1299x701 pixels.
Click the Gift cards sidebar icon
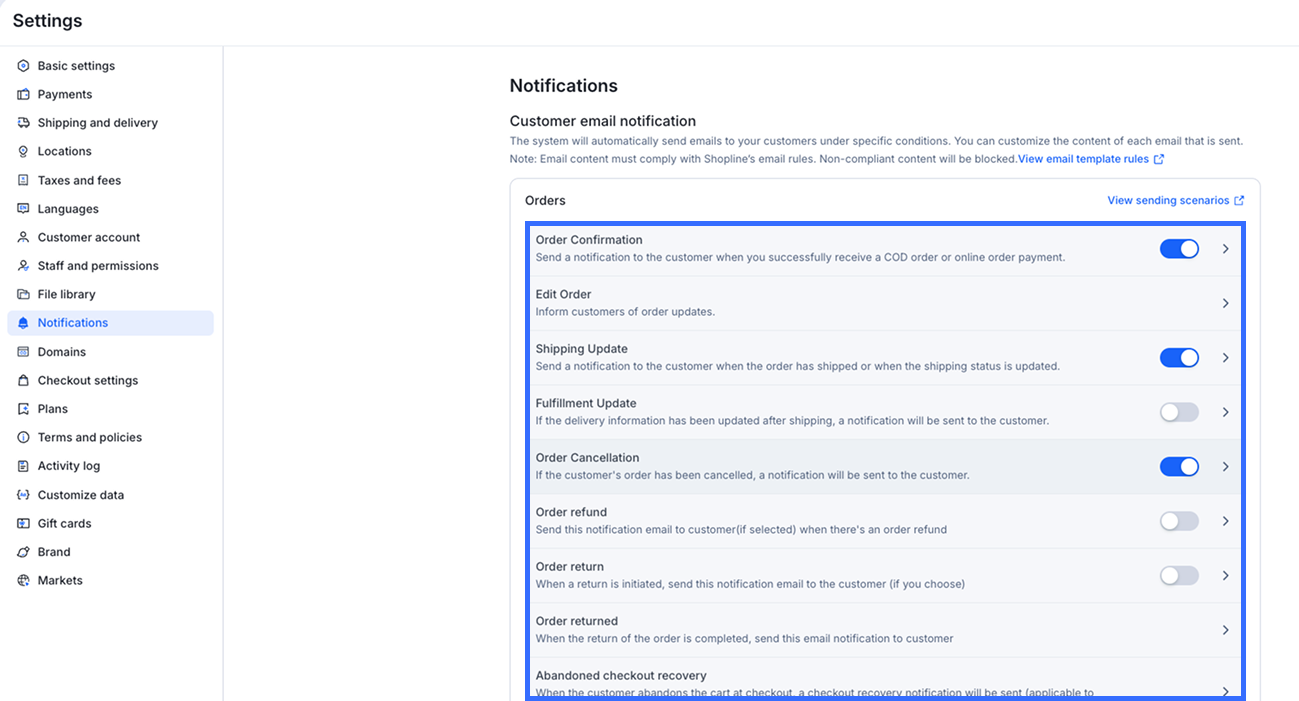point(23,524)
